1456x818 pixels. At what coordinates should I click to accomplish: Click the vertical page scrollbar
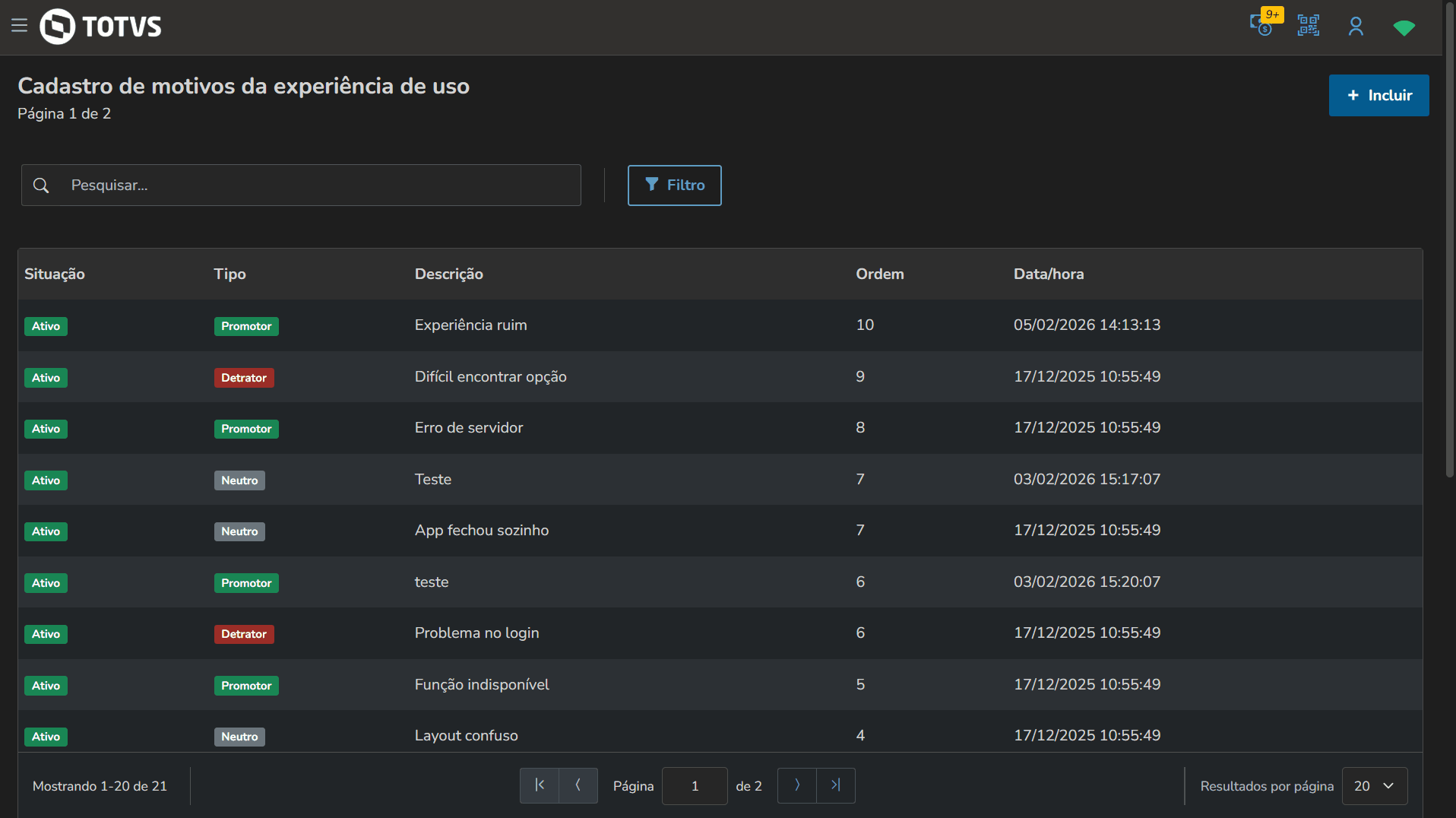click(x=1449, y=243)
